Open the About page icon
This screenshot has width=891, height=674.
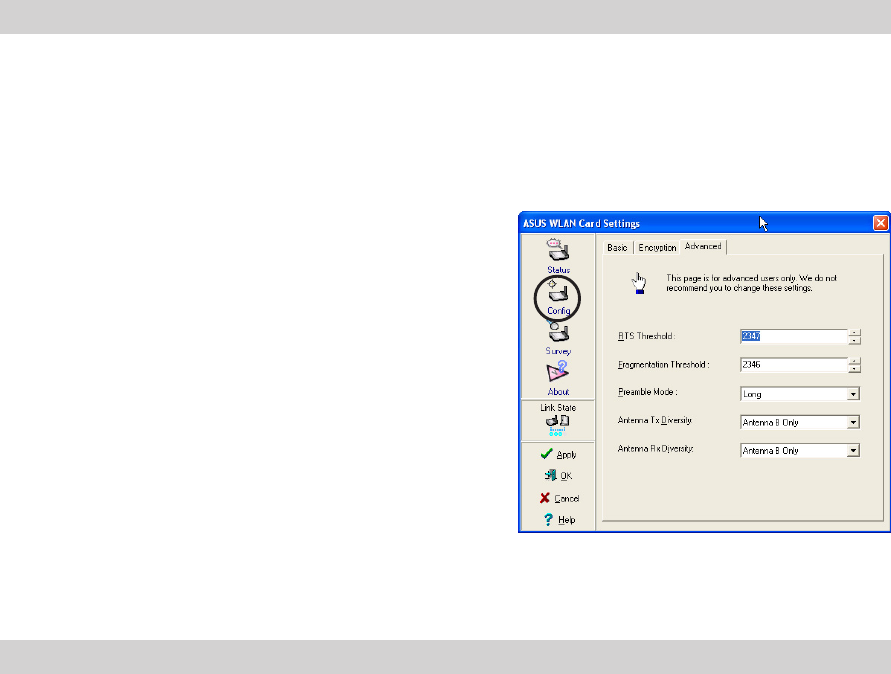(557, 372)
